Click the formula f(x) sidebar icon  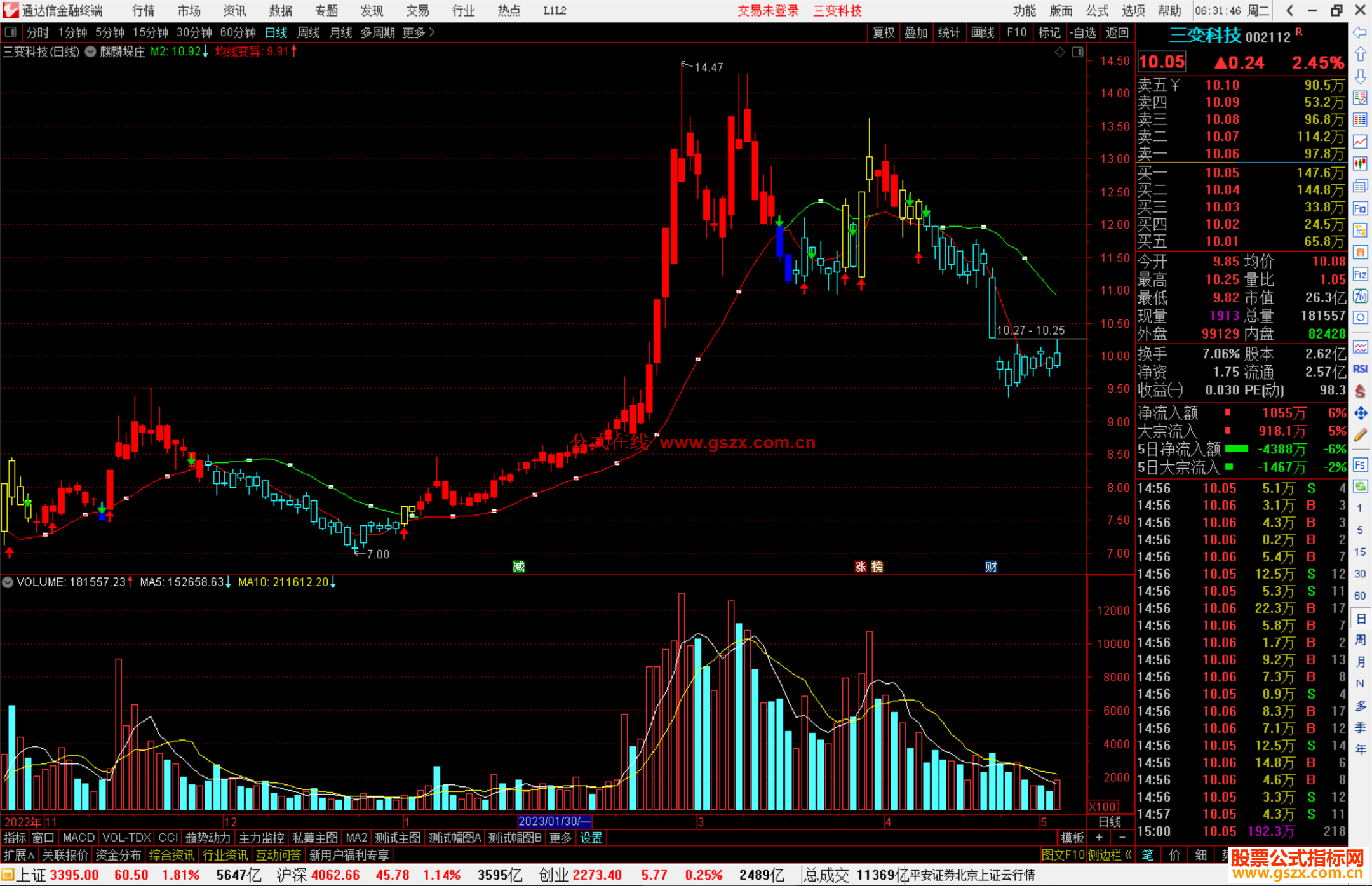click(1360, 296)
